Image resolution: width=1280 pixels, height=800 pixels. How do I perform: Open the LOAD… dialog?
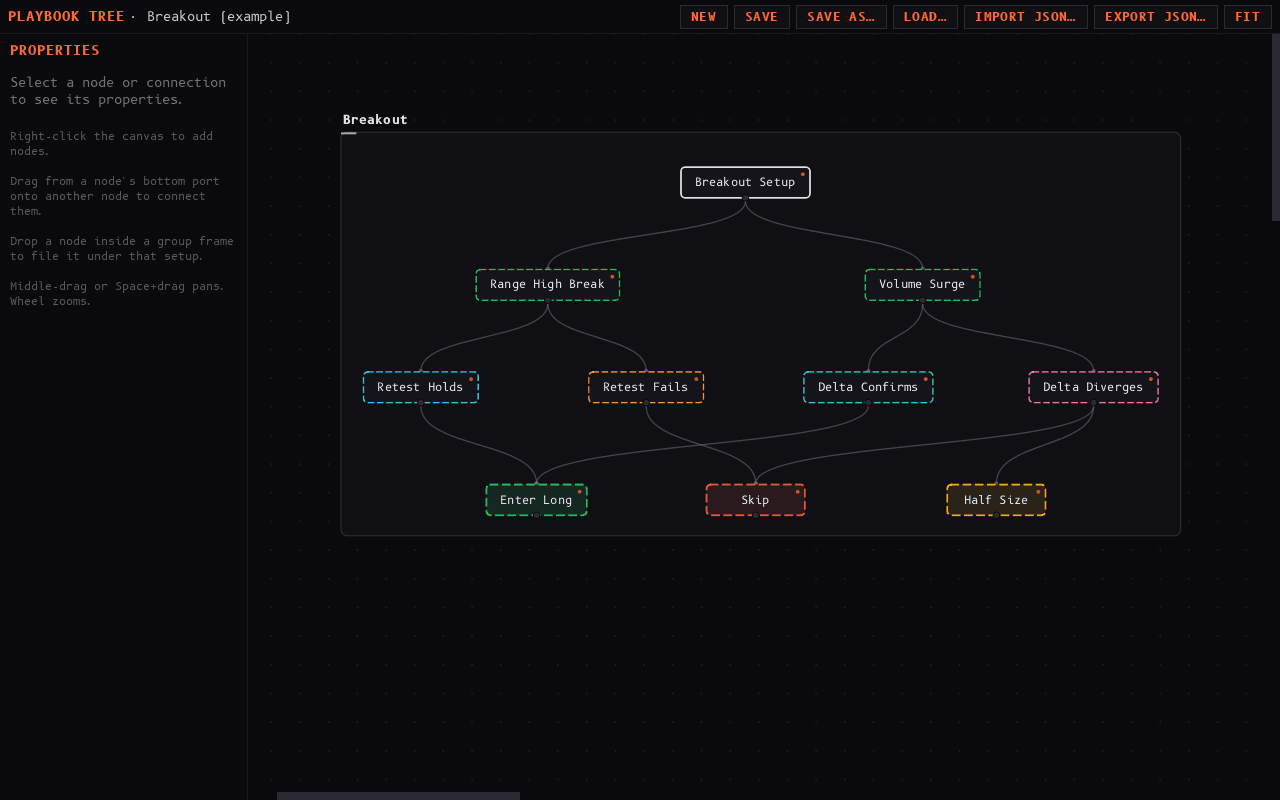(x=925, y=17)
